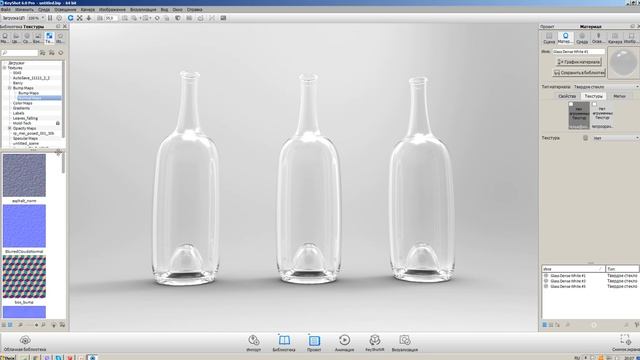Click the half-shaded shield icon in top toolbar
Screen dimensions: 640x360
click(178, 18)
